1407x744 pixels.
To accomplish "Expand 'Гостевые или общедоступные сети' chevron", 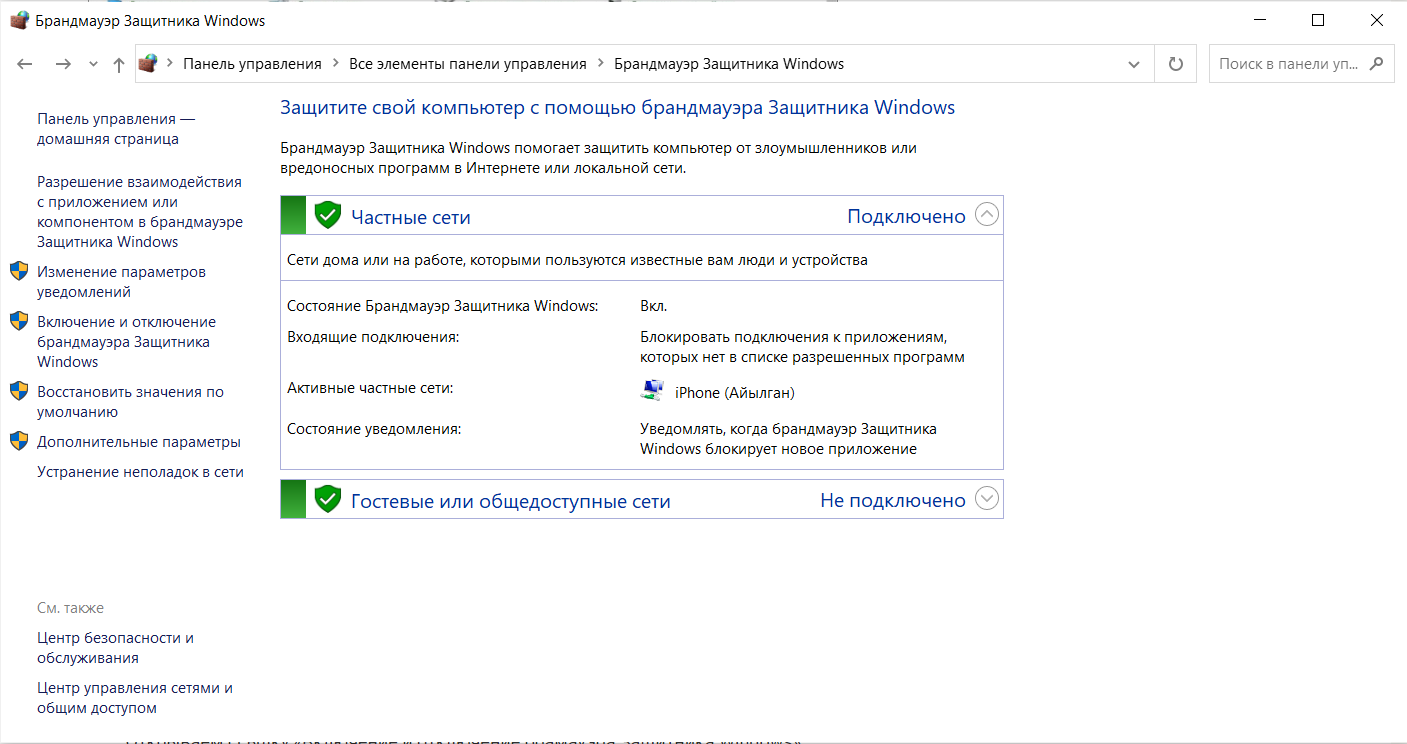I will click(x=986, y=499).
